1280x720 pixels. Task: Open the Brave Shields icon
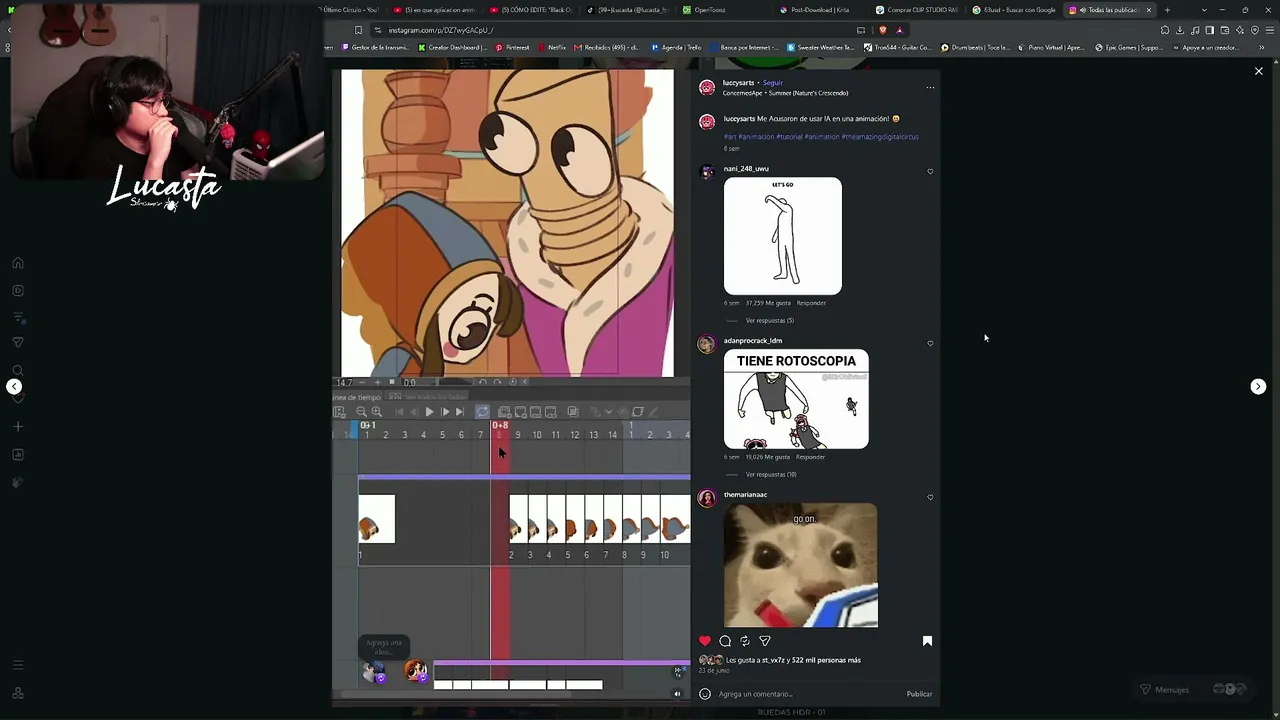pyautogui.click(x=883, y=30)
